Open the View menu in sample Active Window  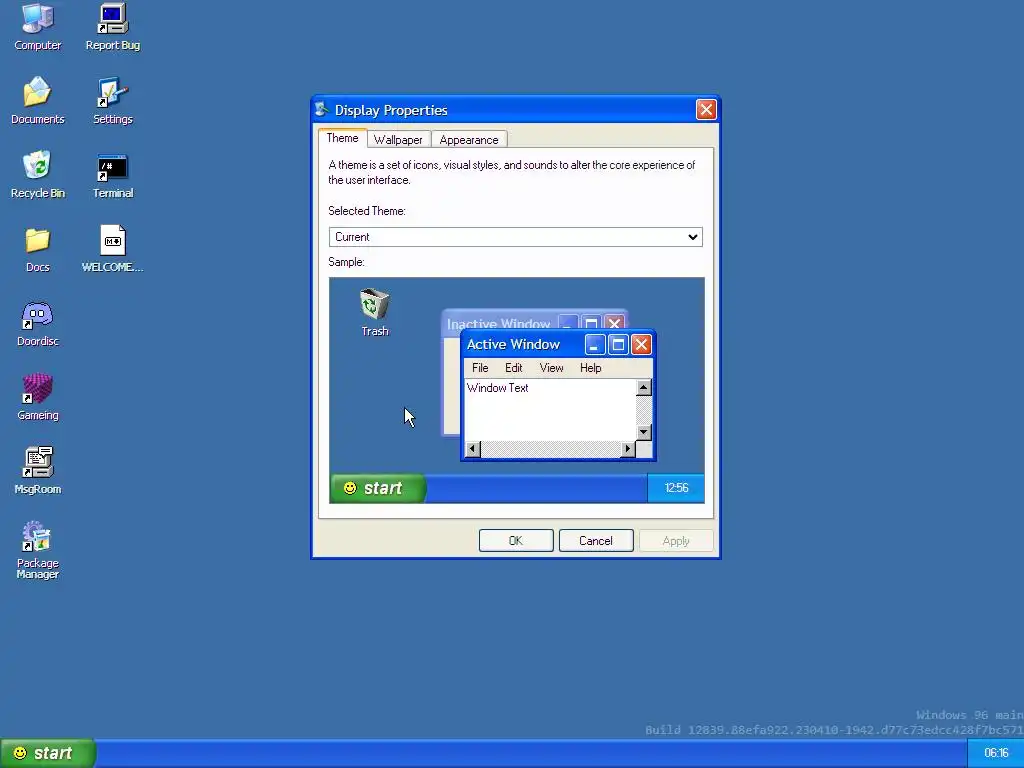coord(551,368)
